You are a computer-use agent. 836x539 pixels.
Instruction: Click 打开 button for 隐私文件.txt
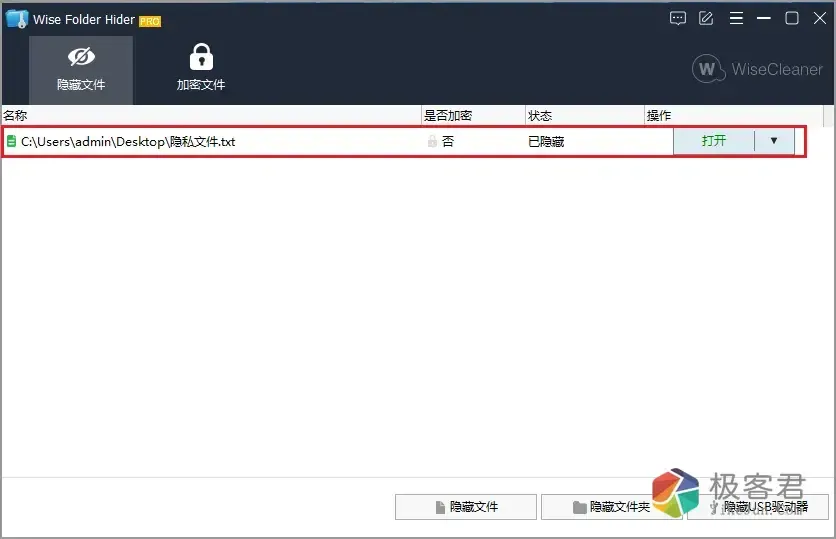tap(714, 141)
